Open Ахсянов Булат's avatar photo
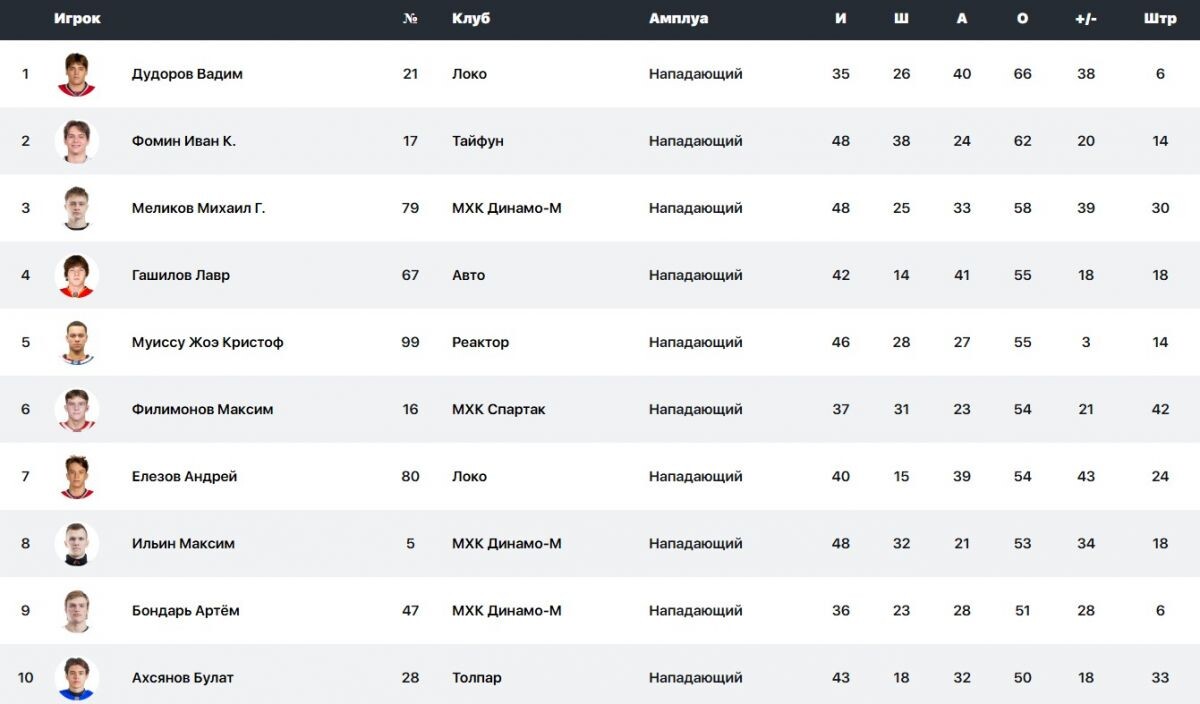1200x704 pixels. (x=76, y=677)
